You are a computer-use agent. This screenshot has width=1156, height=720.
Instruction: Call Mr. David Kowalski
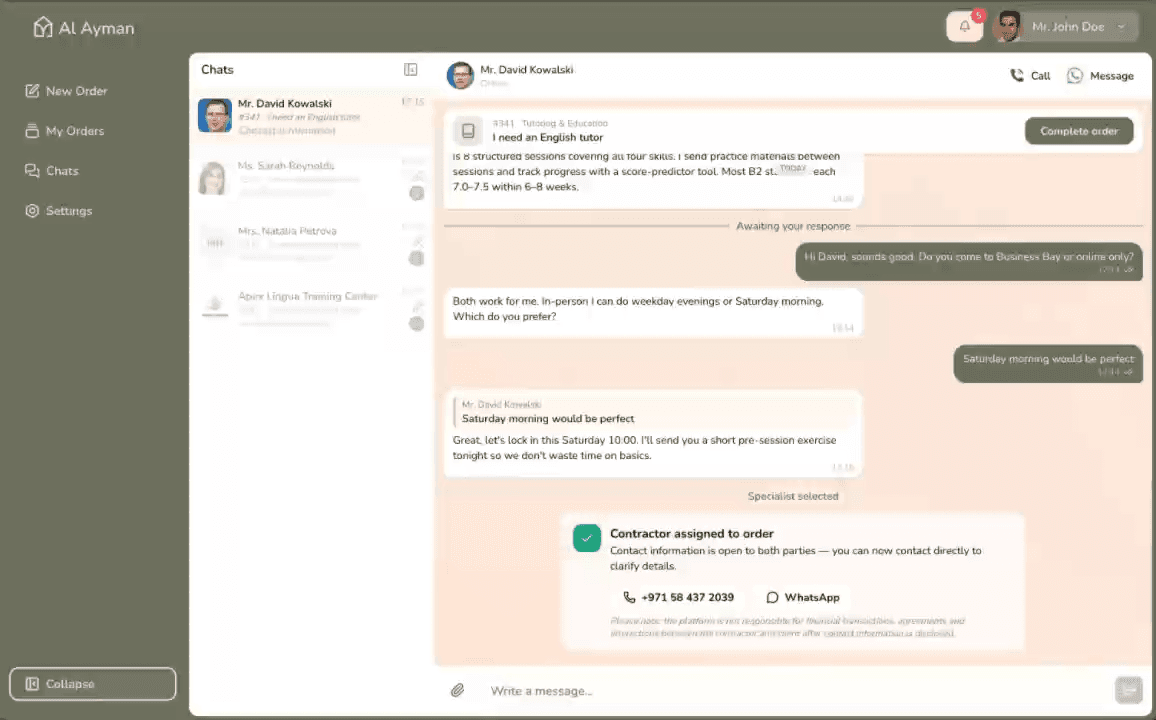click(x=1030, y=75)
